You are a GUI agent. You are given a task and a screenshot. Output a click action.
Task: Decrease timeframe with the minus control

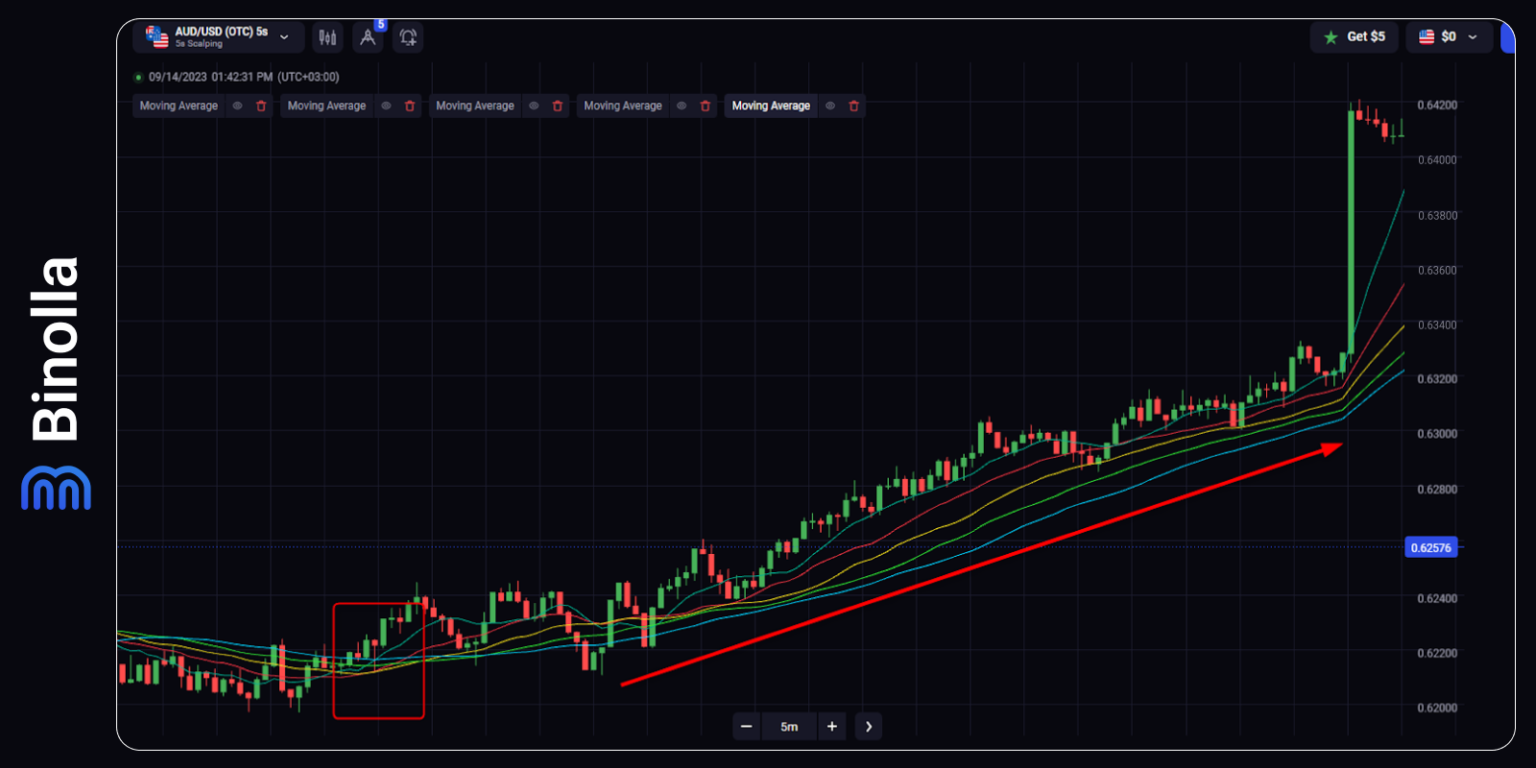click(x=747, y=726)
